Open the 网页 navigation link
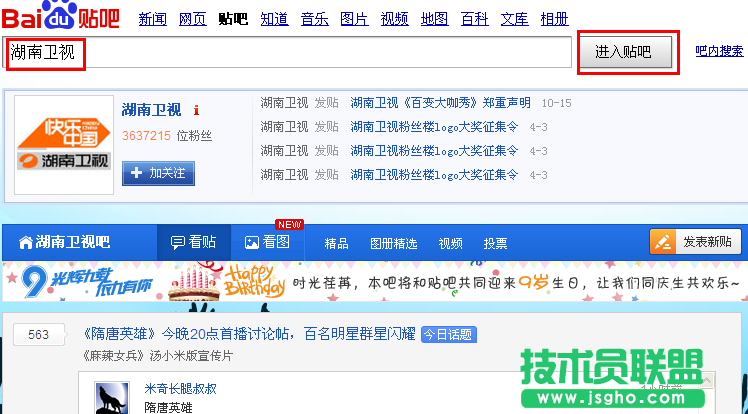 (193, 19)
